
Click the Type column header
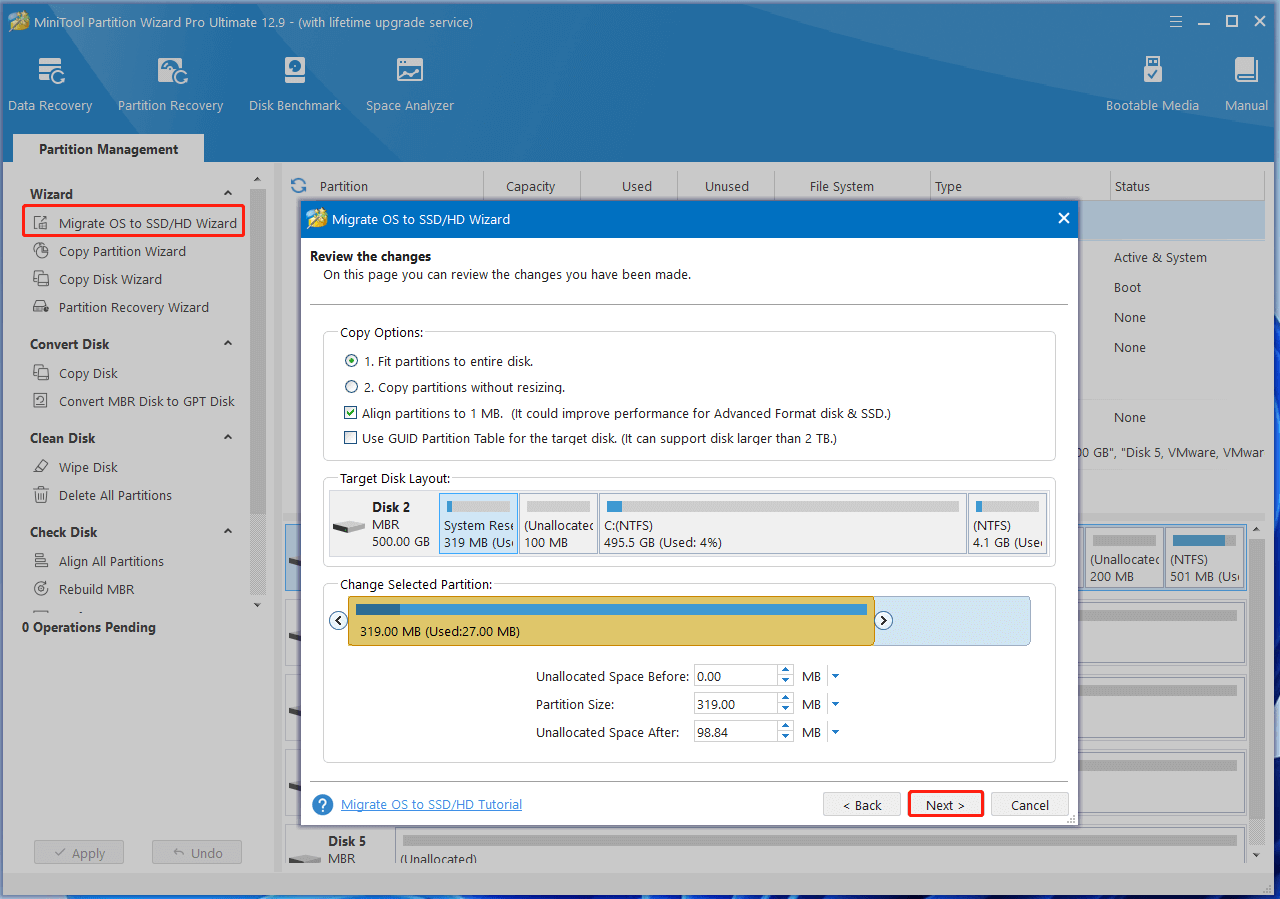[x=1019, y=186]
